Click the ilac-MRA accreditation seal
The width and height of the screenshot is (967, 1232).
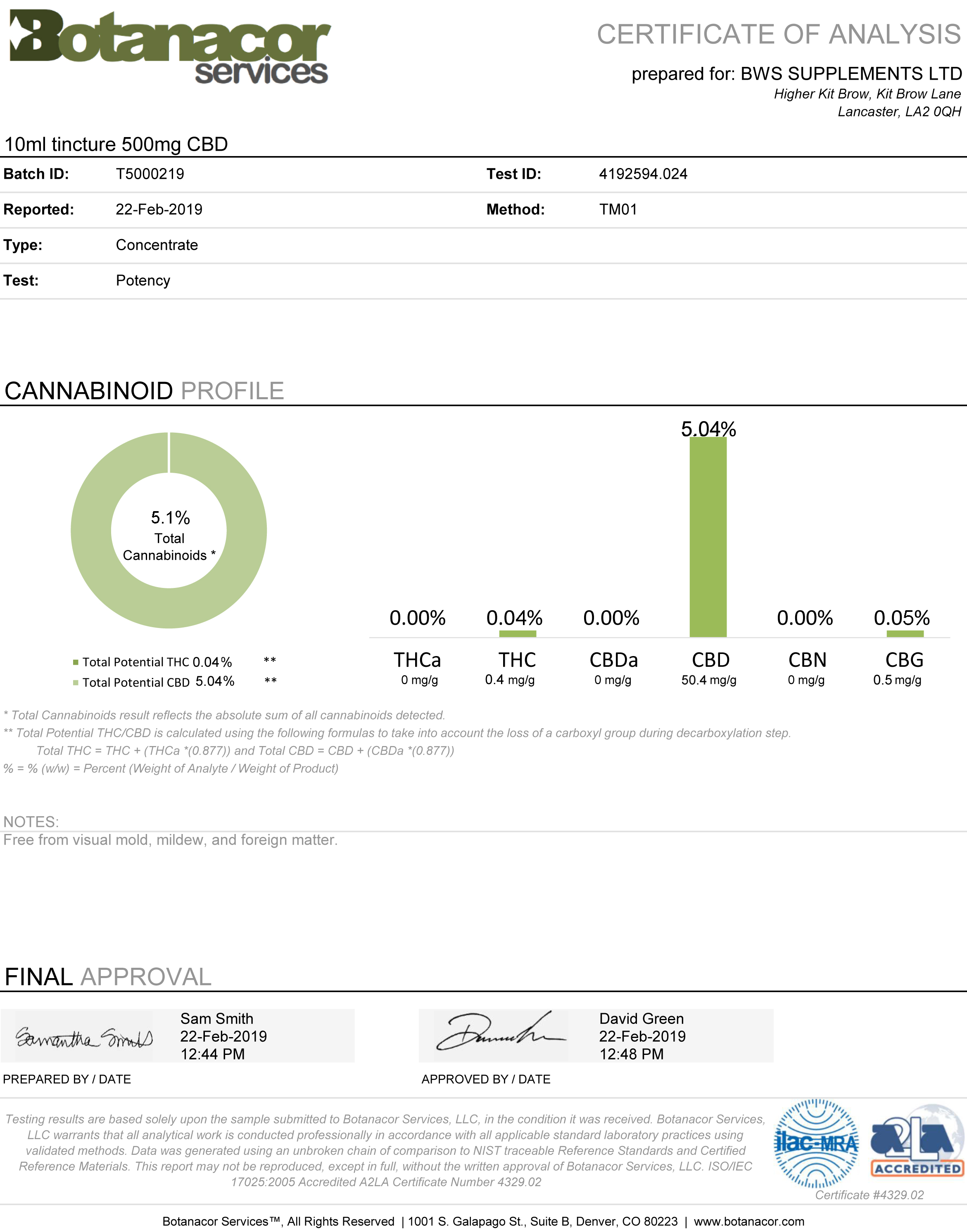815,1143
